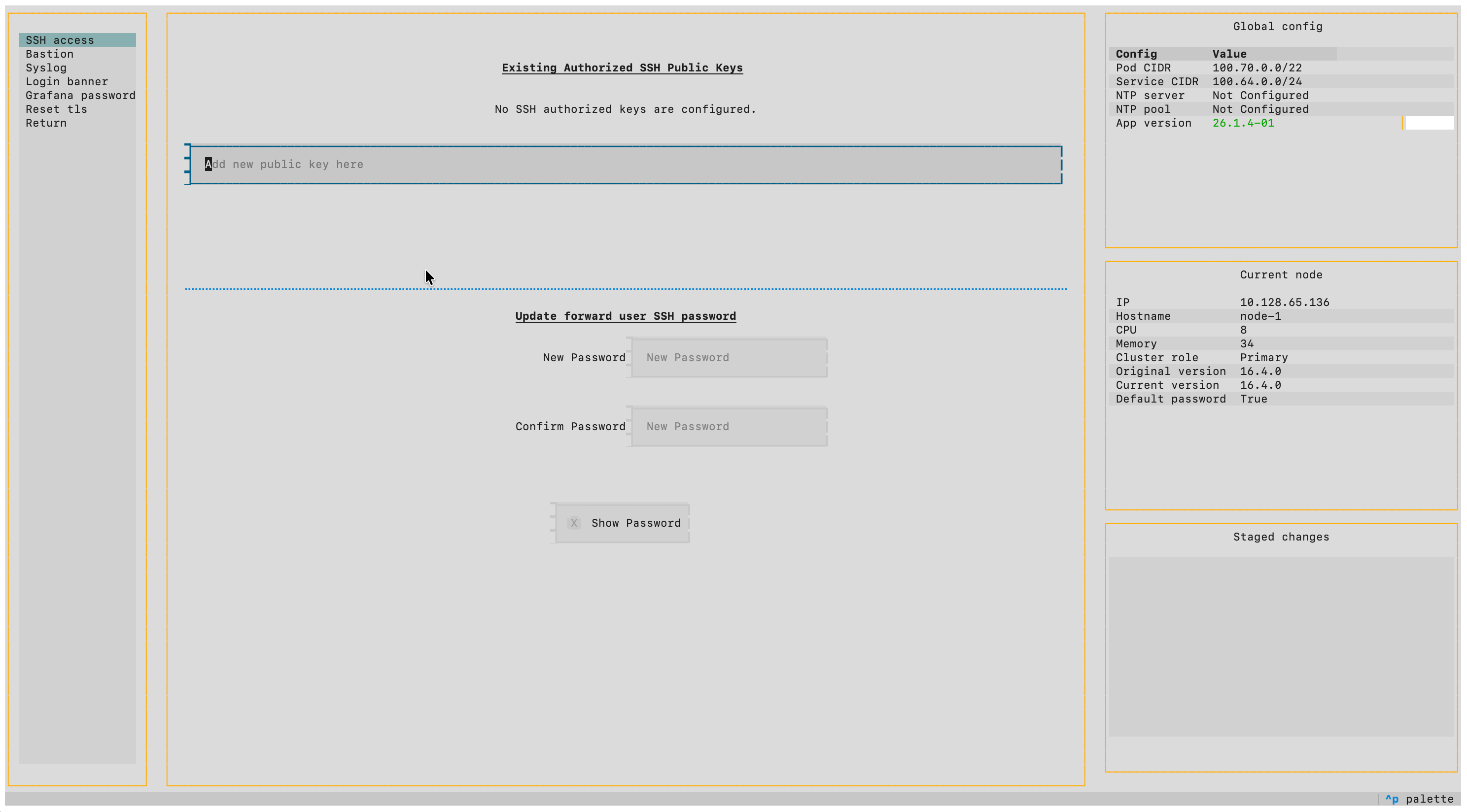
Task: Click the white scrollbar thumb in Global config
Action: click(1429, 123)
